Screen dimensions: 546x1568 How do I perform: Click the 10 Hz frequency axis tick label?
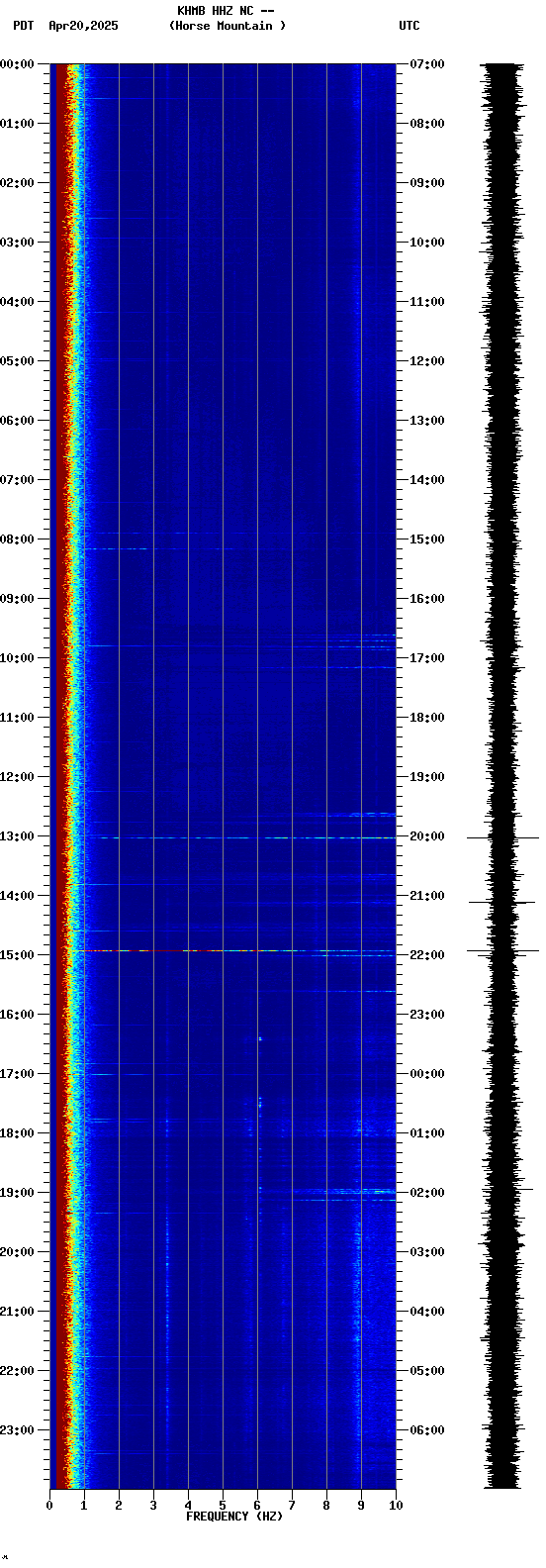396,1506
